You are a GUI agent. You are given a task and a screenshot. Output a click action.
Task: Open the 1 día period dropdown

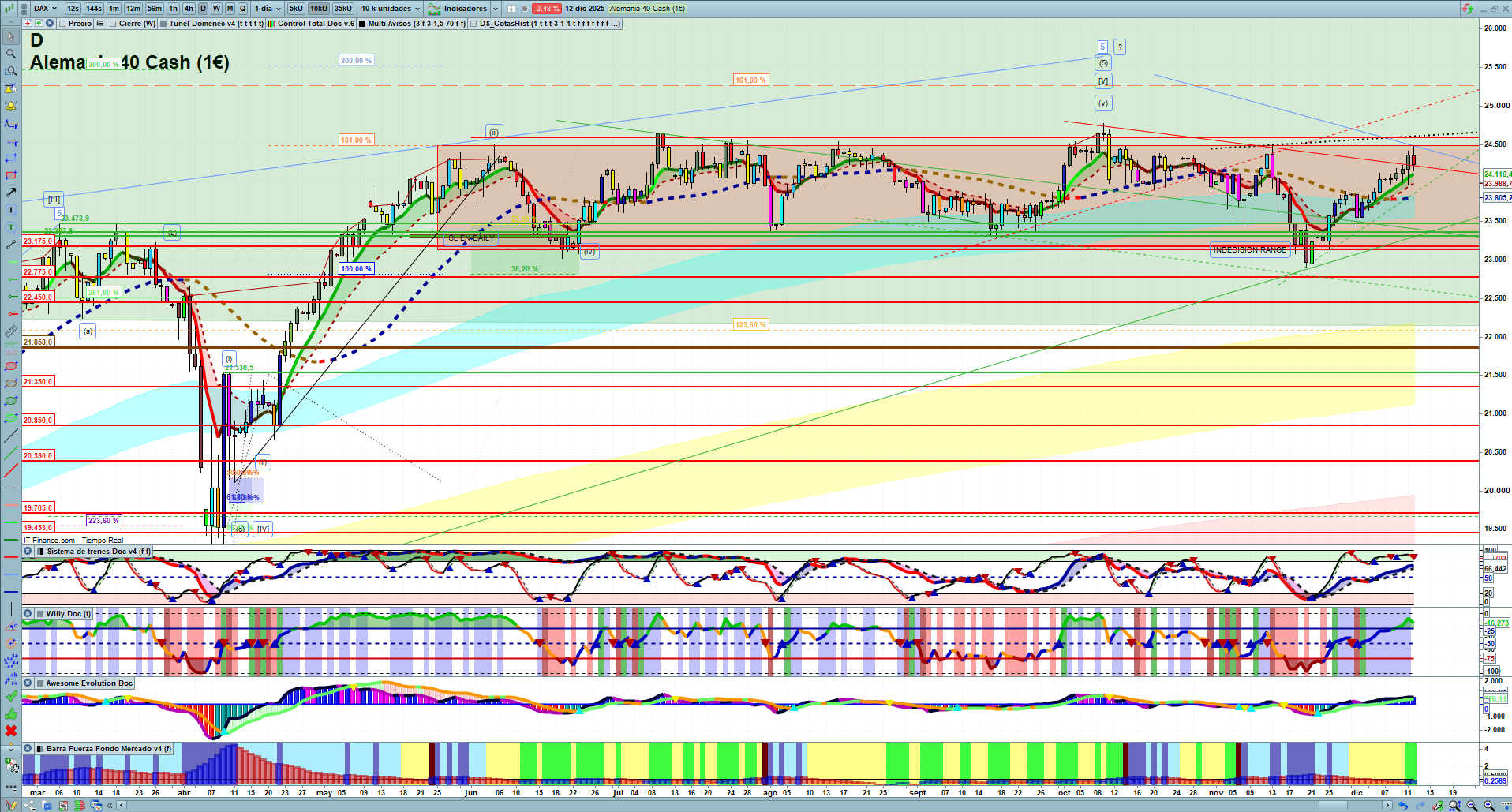pyautogui.click(x=267, y=9)
